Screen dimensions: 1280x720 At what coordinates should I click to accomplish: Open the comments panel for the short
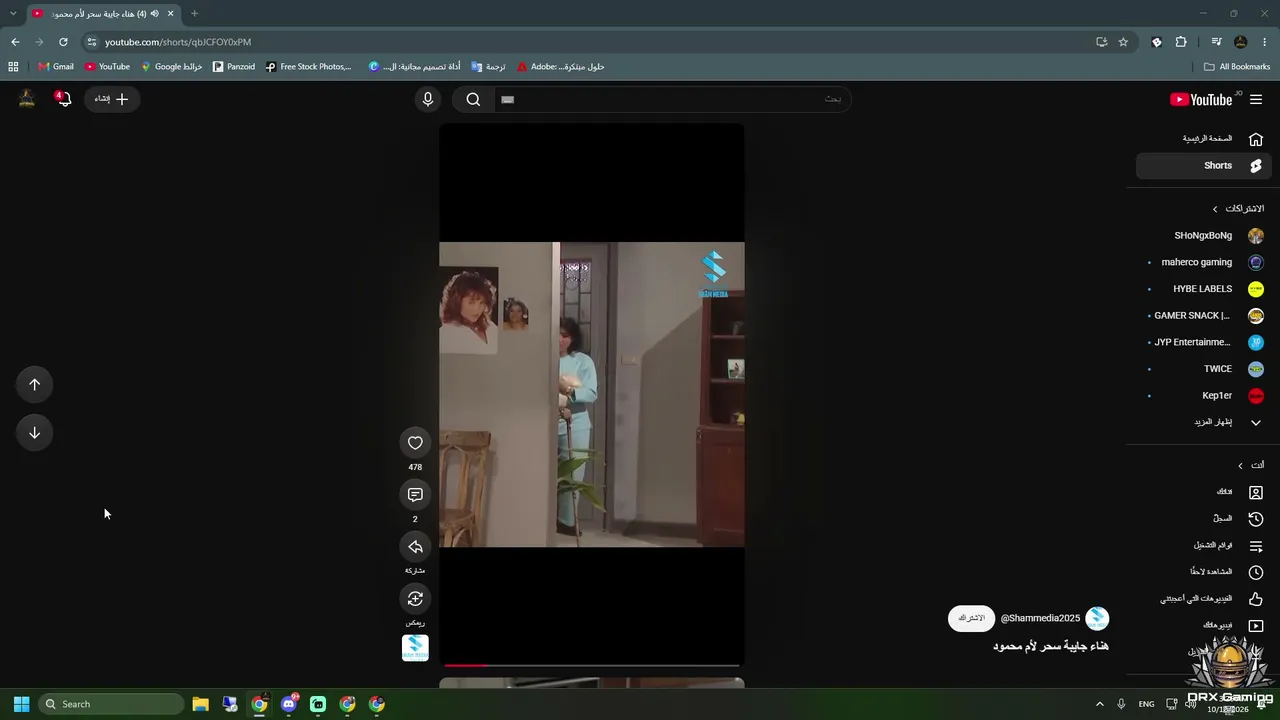coord(415,495)
